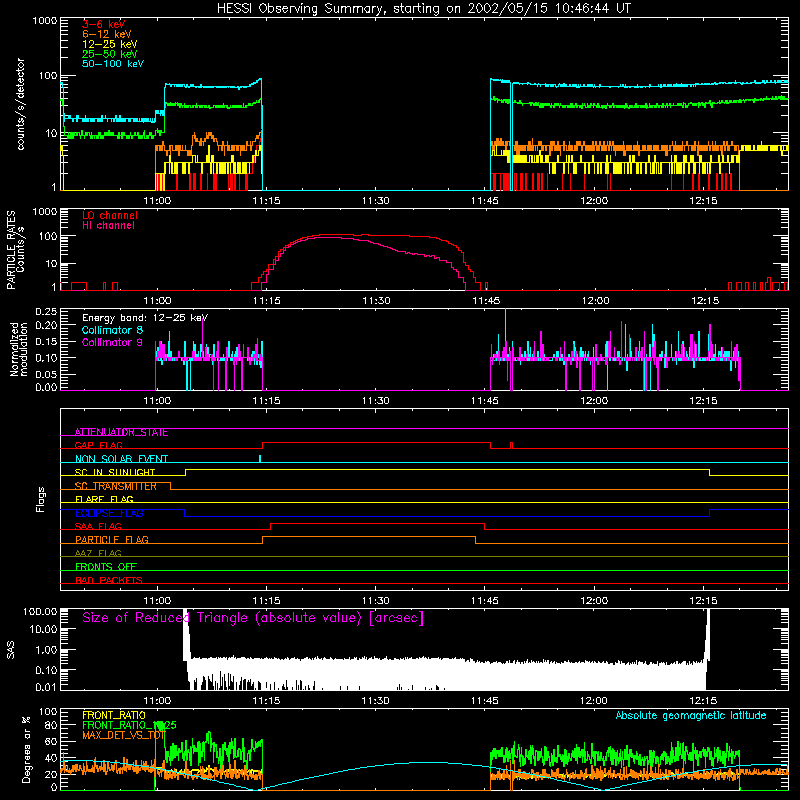
Task: Click the FRONTS_OFF flag label
Action: pyautogui.click(x=106, y=567)
